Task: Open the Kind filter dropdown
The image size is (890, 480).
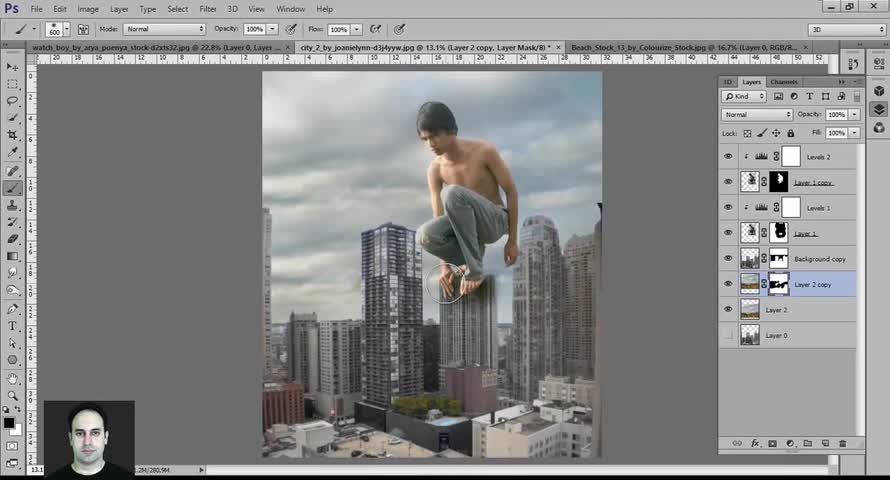Action: tap(744, 96)
